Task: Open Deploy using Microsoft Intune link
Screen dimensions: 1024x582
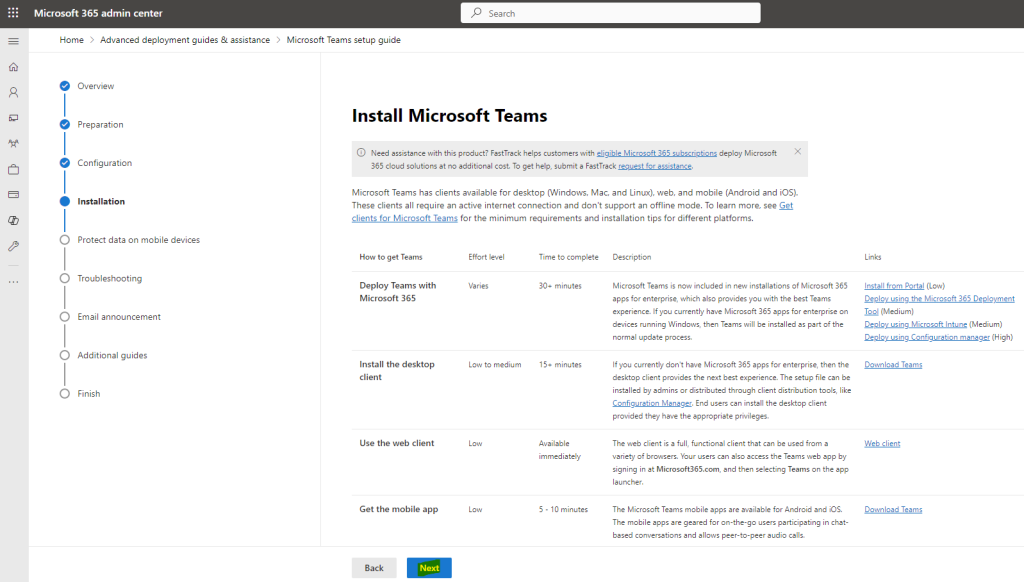Action: (916, 324)
